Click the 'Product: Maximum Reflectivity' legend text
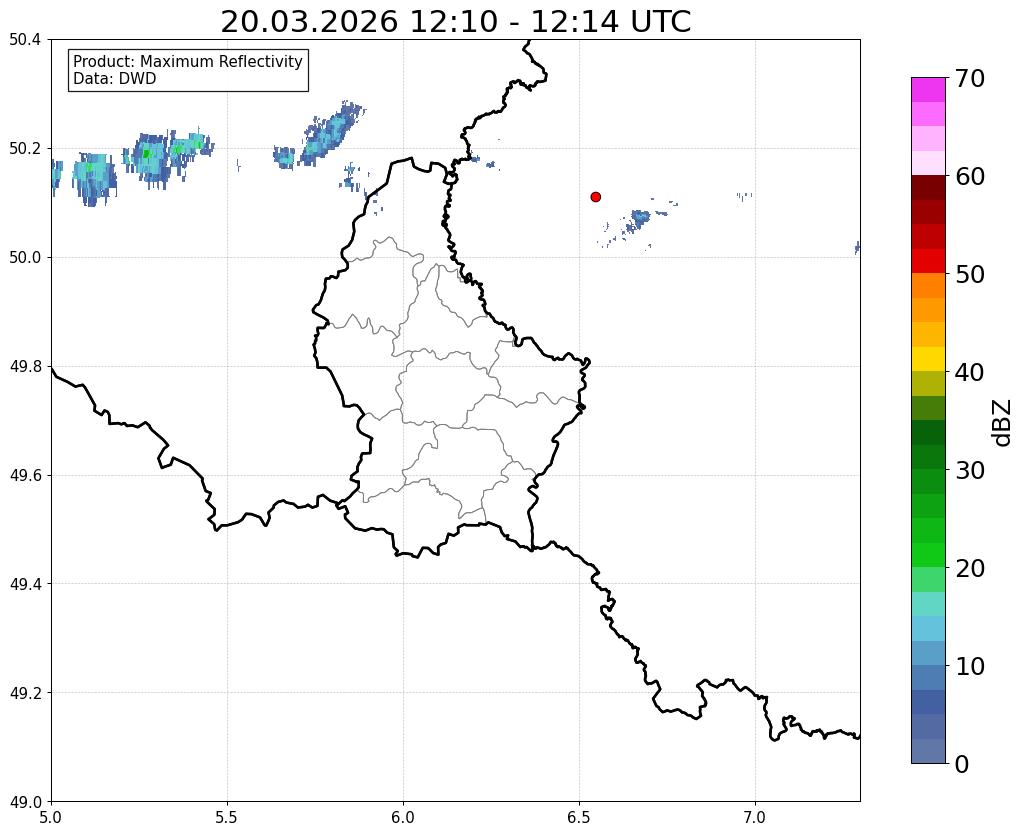 (x=188, y=61)
